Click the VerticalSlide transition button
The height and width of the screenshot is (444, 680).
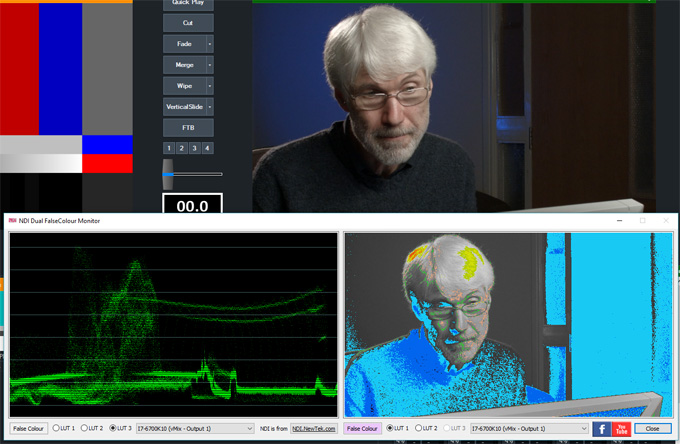pyautogui.click(x=184, y=107)
